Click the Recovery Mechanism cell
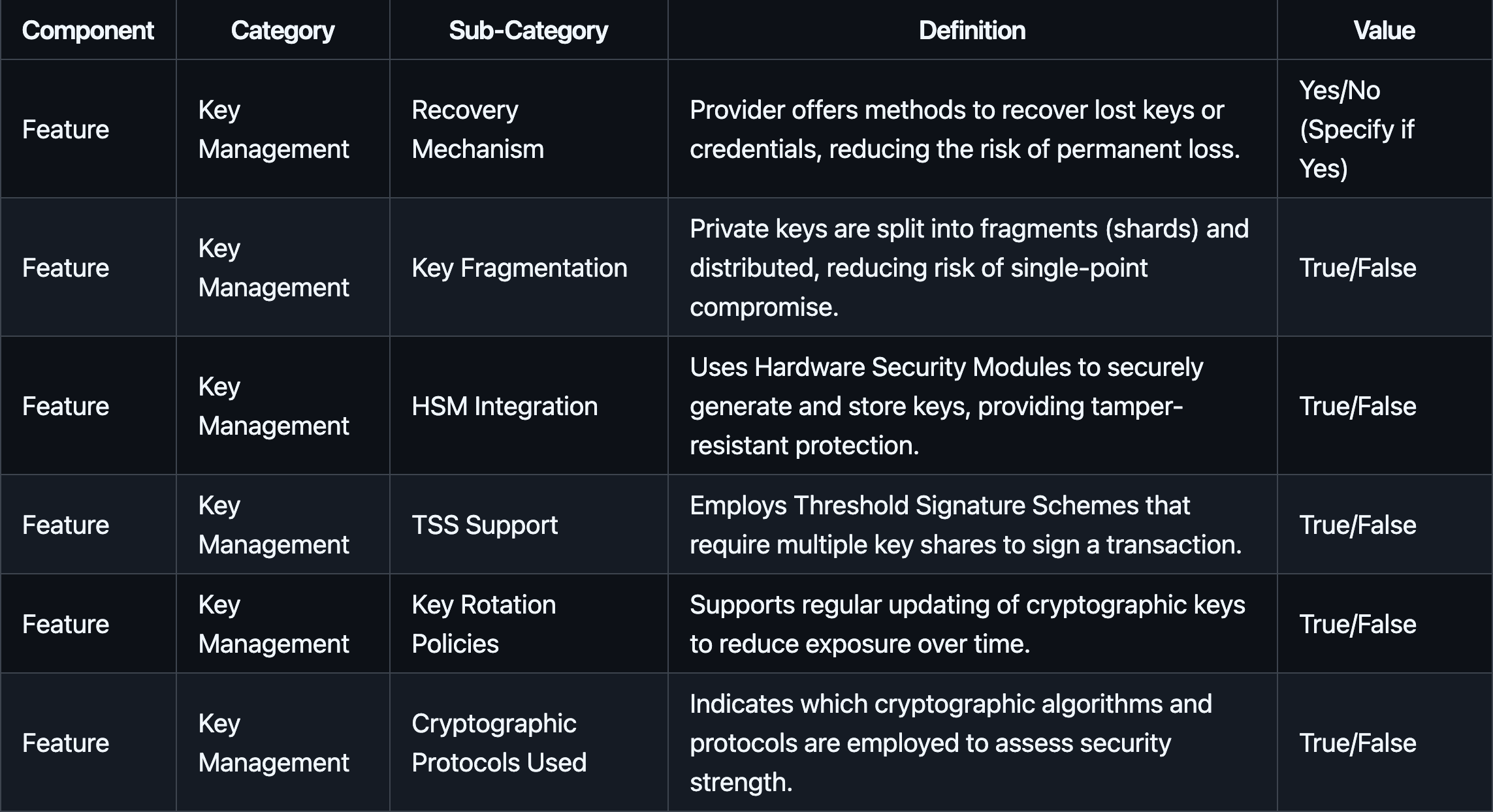Screen dimensions: 1493x812 [477, 129]
